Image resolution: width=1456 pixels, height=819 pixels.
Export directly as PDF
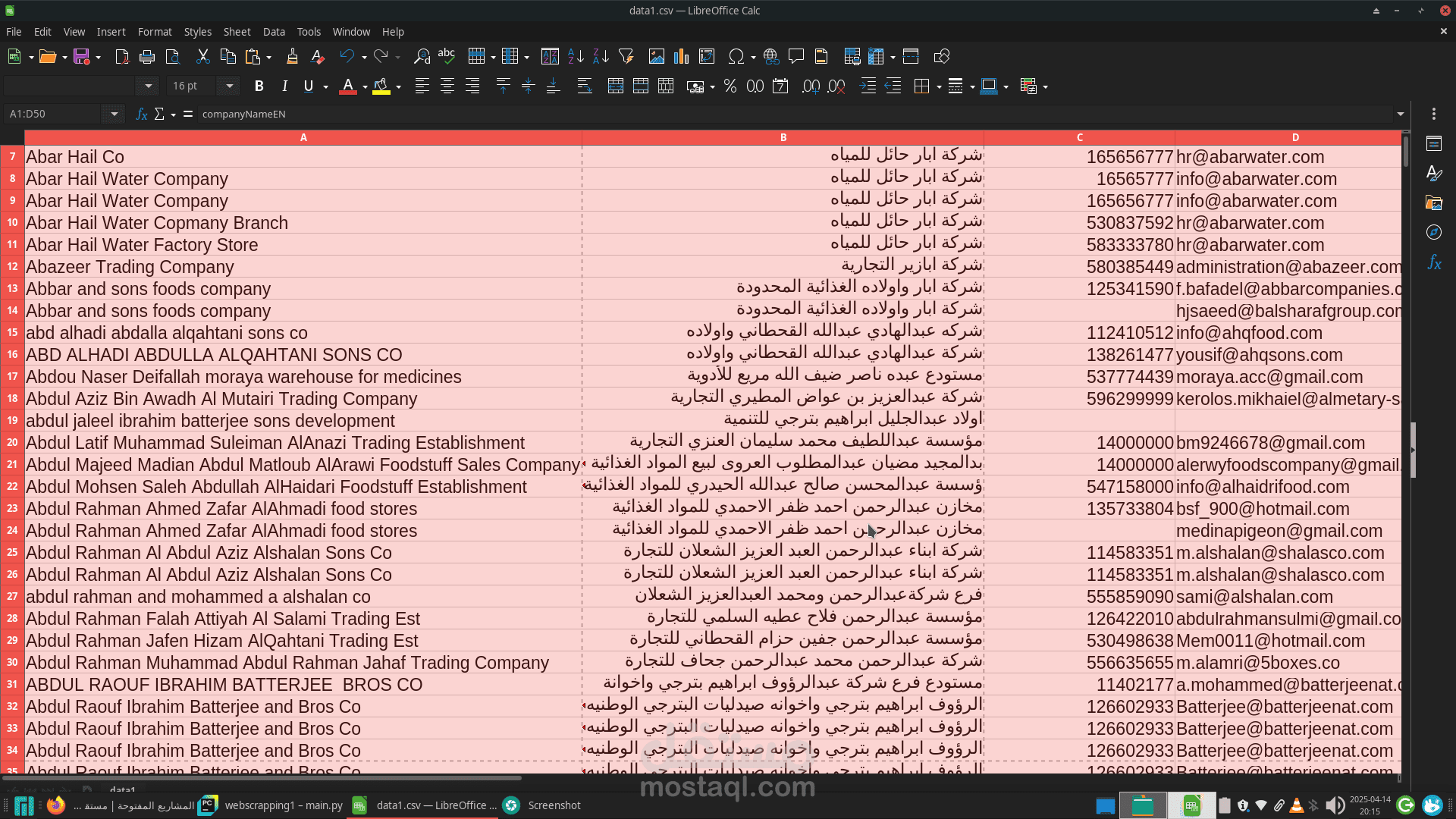click(122, 56)
